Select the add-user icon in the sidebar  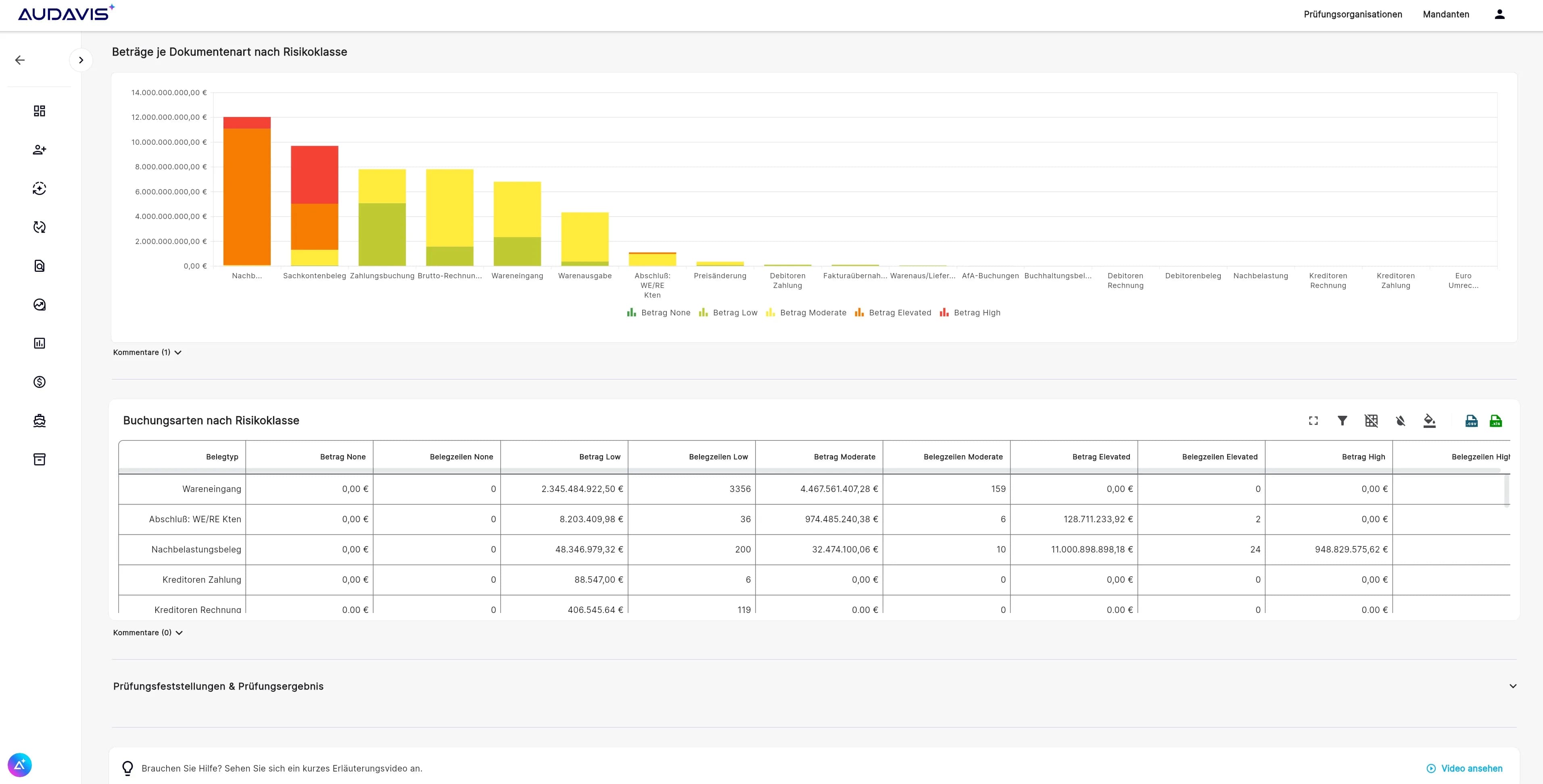click(x=40, y=149)
